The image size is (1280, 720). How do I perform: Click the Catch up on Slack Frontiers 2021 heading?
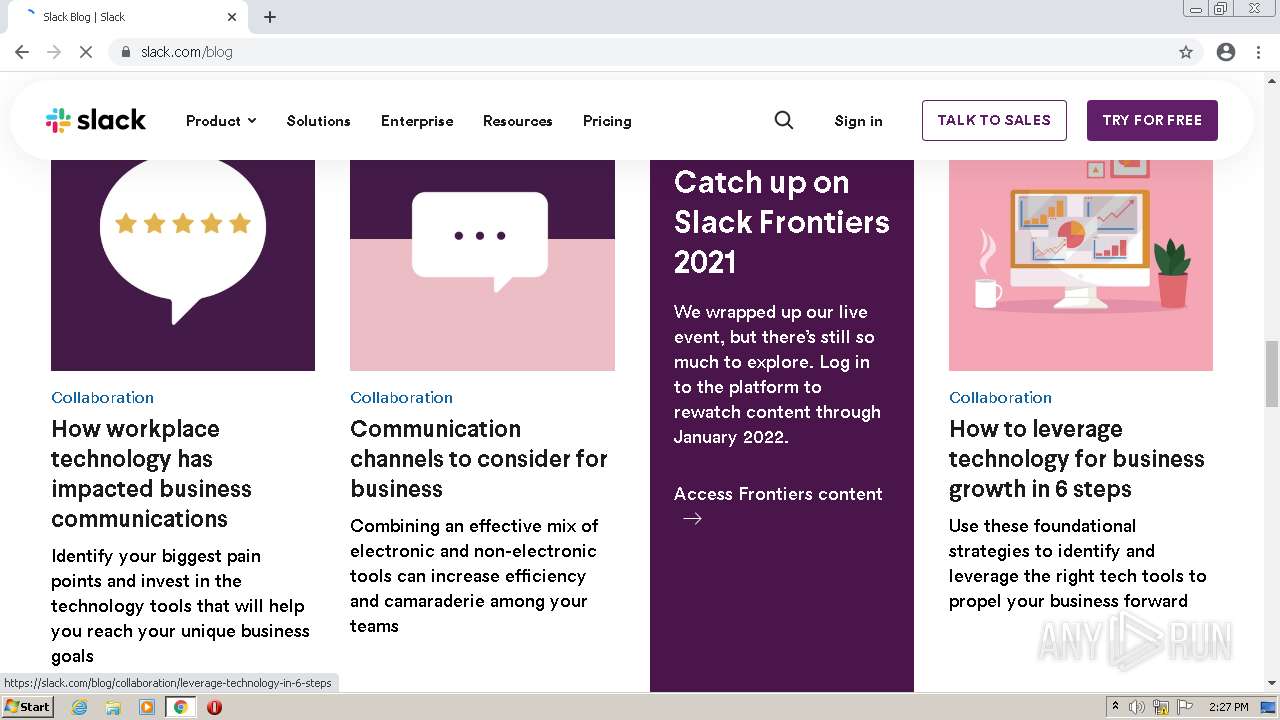(x=781, y=222)
